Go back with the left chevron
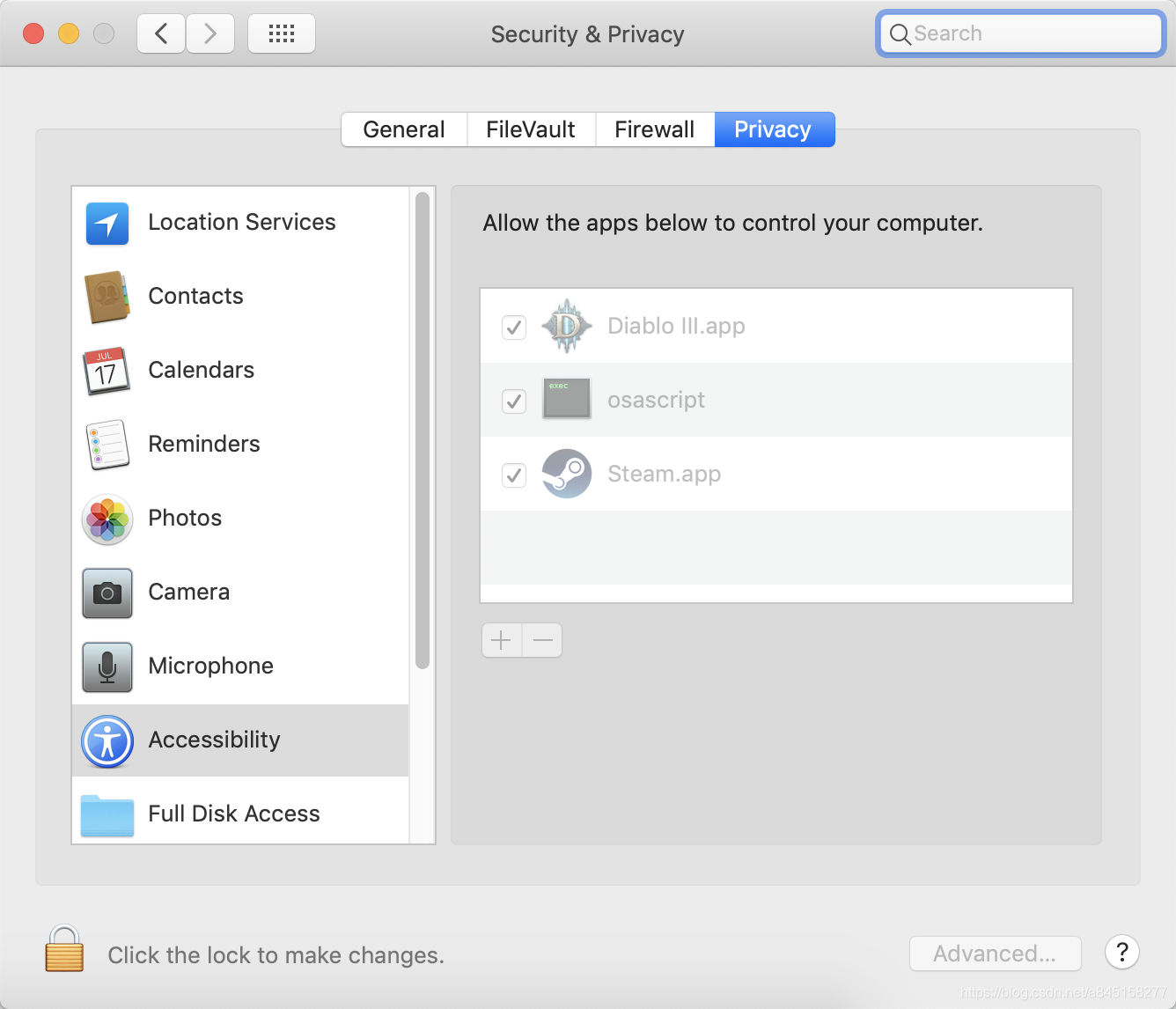The width and height of the screenshot is (1176, 1009). (x=161, y=33)
